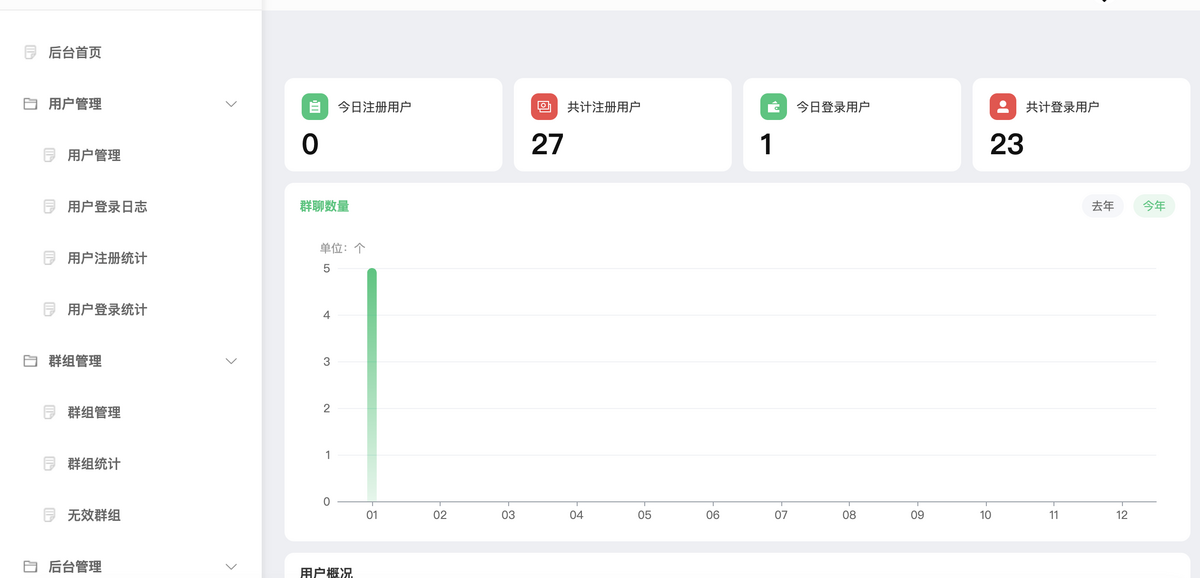Click the 共计注册用户 card label
This screenshot has width=1200, height=578.
tap(604, 106)
